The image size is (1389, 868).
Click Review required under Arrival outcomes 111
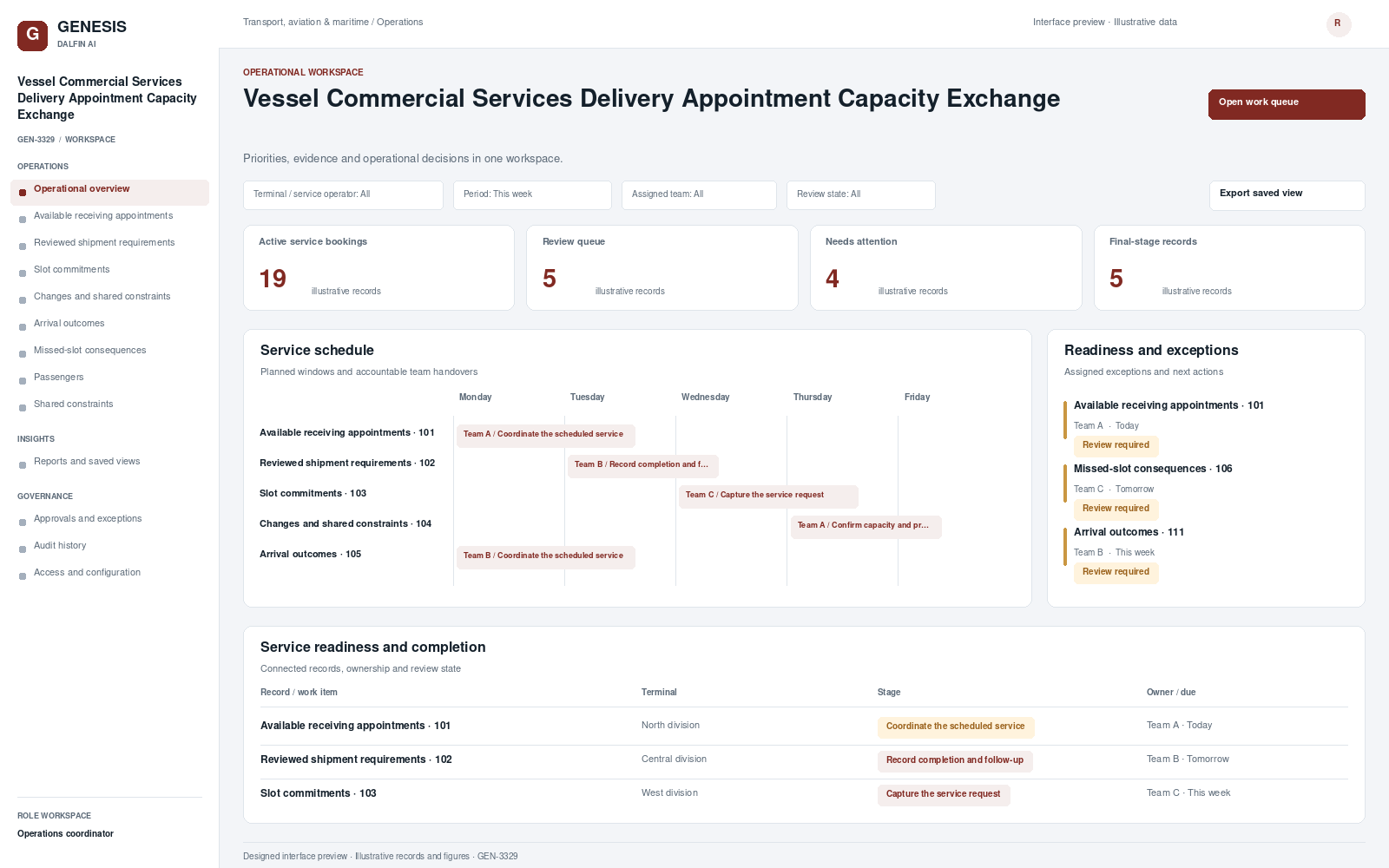1116,572
